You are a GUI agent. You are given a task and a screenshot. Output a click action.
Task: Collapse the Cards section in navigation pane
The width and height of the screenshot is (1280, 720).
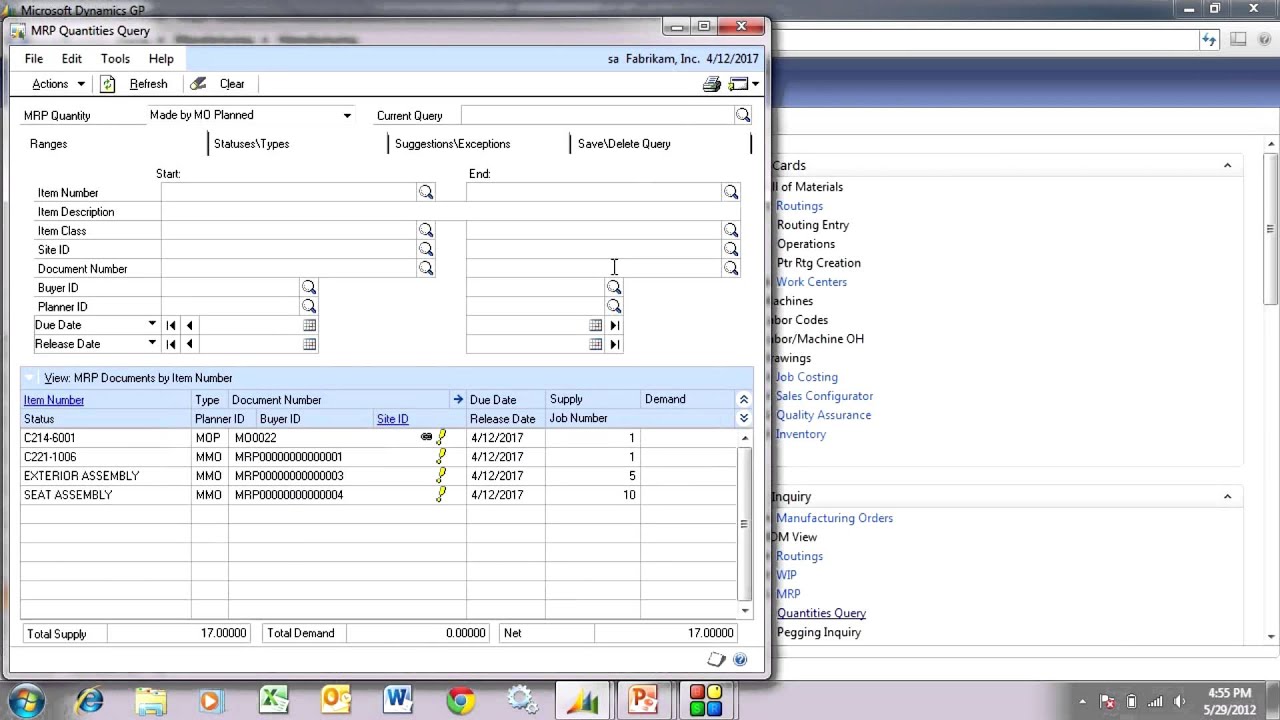pyautogui.click(x=1227, y=166)
